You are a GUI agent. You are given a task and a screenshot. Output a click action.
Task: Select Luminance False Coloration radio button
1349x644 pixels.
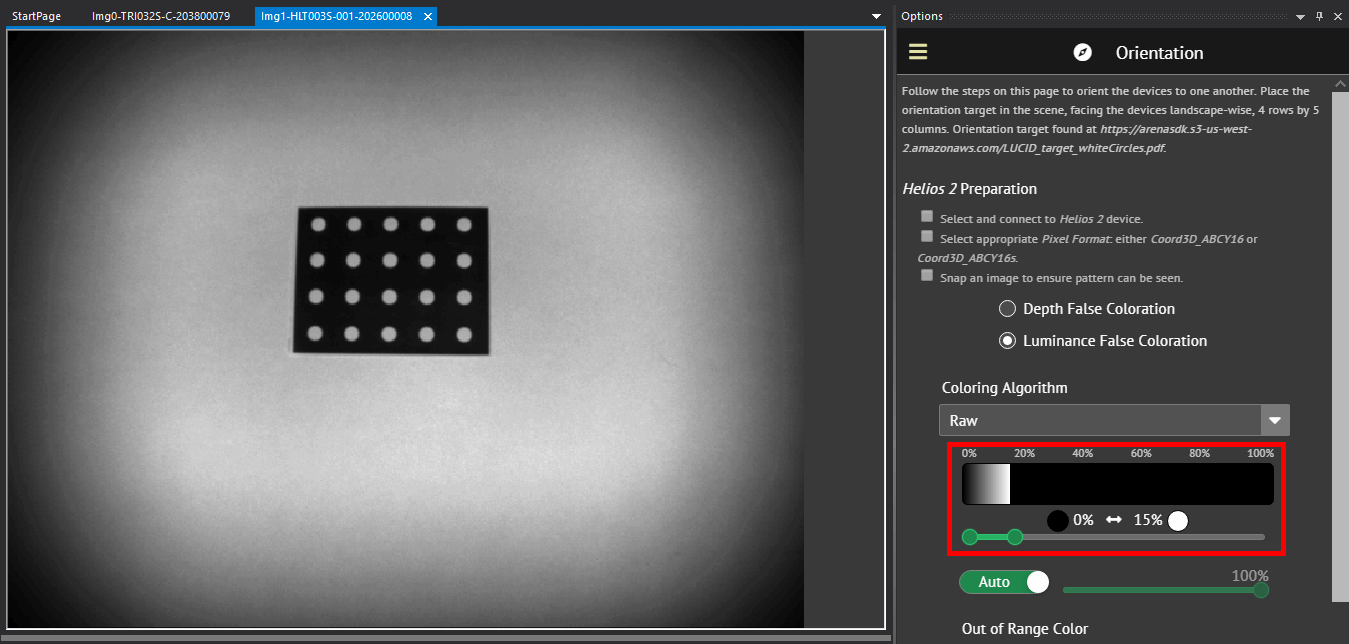pos(1008,341)
